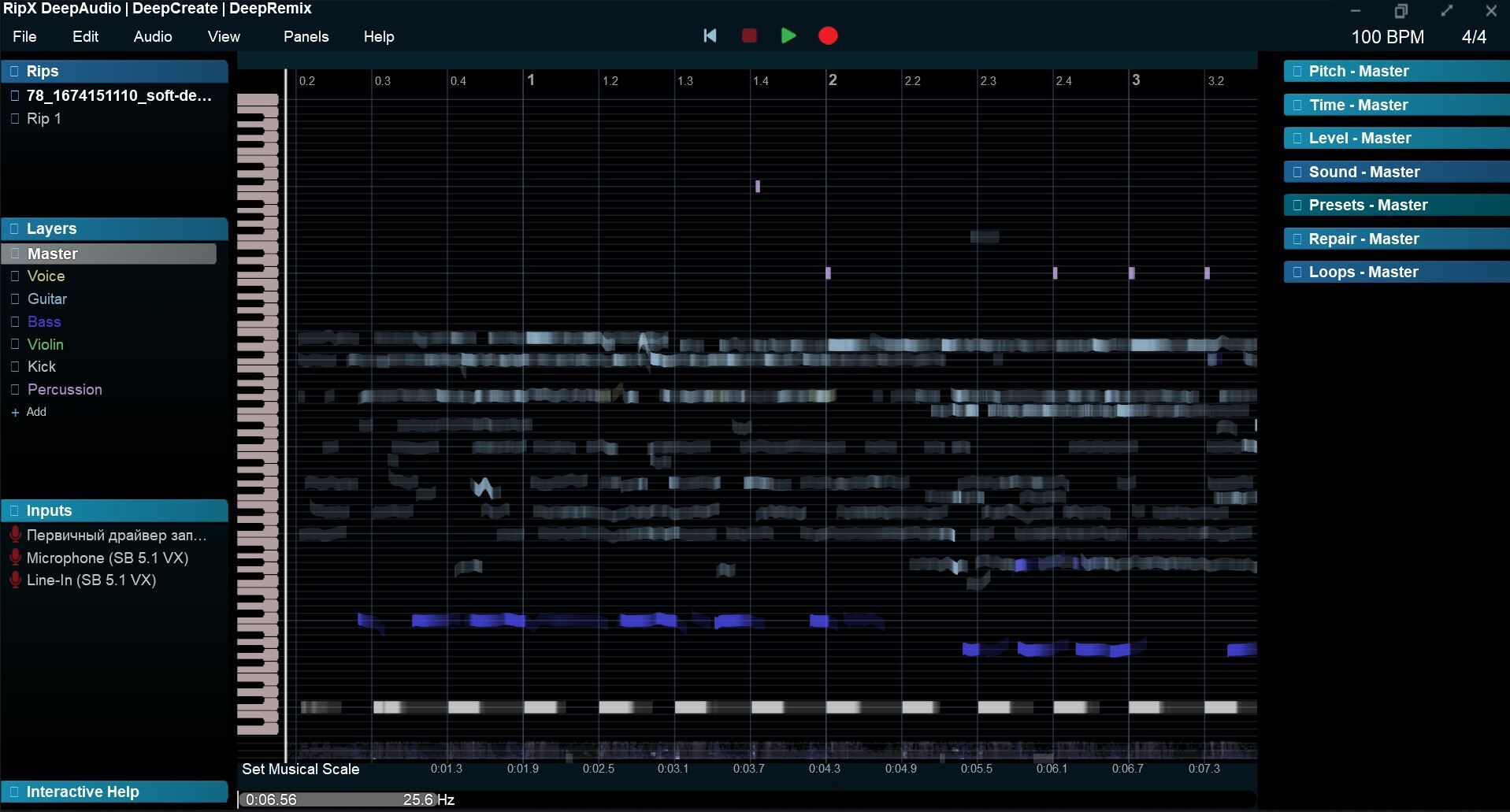The height and width of the screenshot is (812, 1510).
Task: Click the piano keyboard on left edge
Action: [258, 414]
